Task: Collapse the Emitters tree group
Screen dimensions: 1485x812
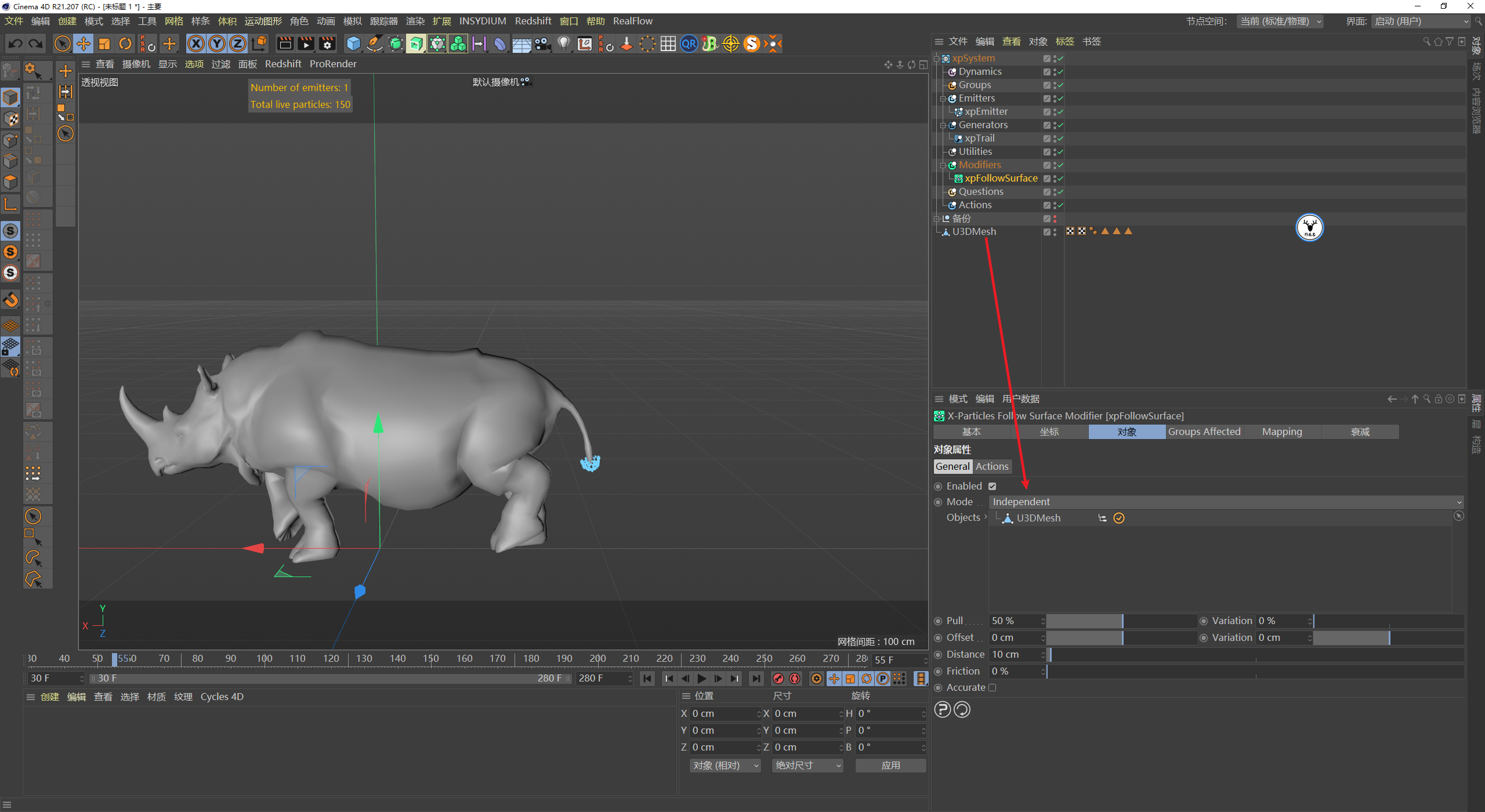Action: click(943, 99)
